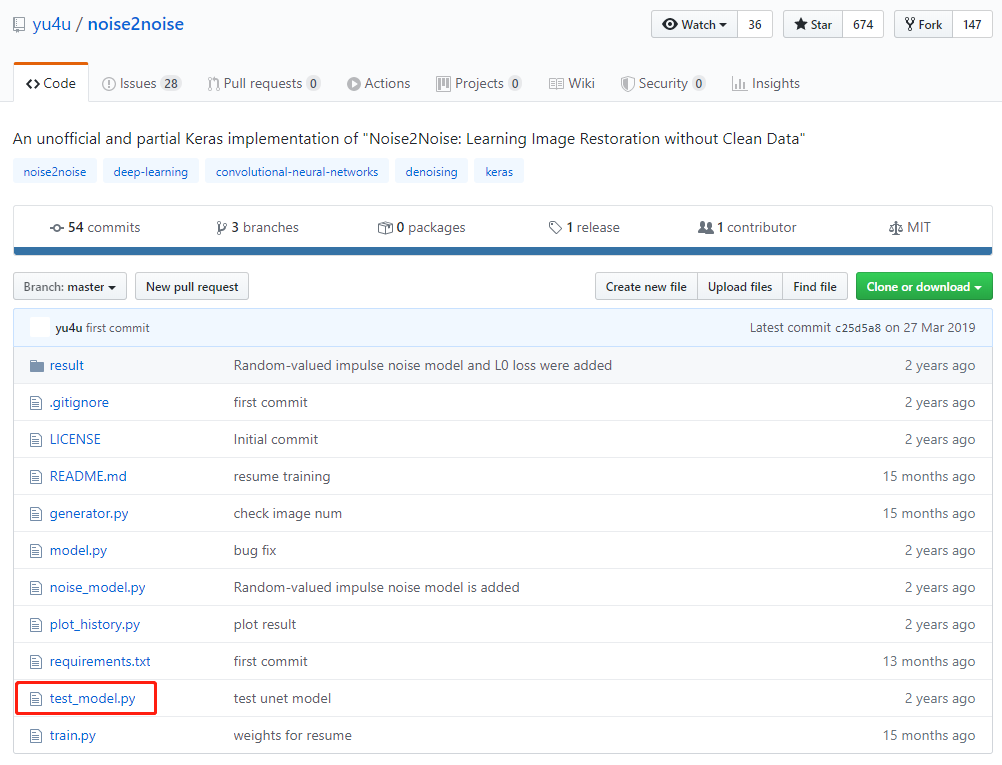Click the file icon beside model.py
1002x765 pixels.
(36, 551)
